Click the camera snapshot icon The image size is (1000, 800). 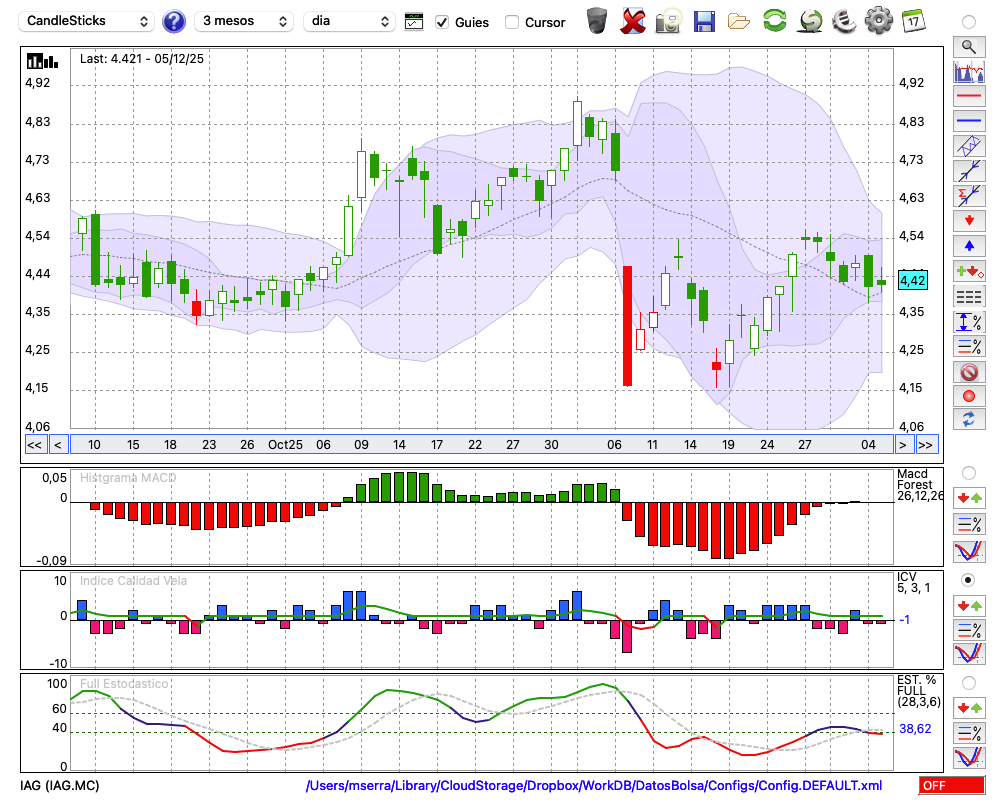pos(668,21)
